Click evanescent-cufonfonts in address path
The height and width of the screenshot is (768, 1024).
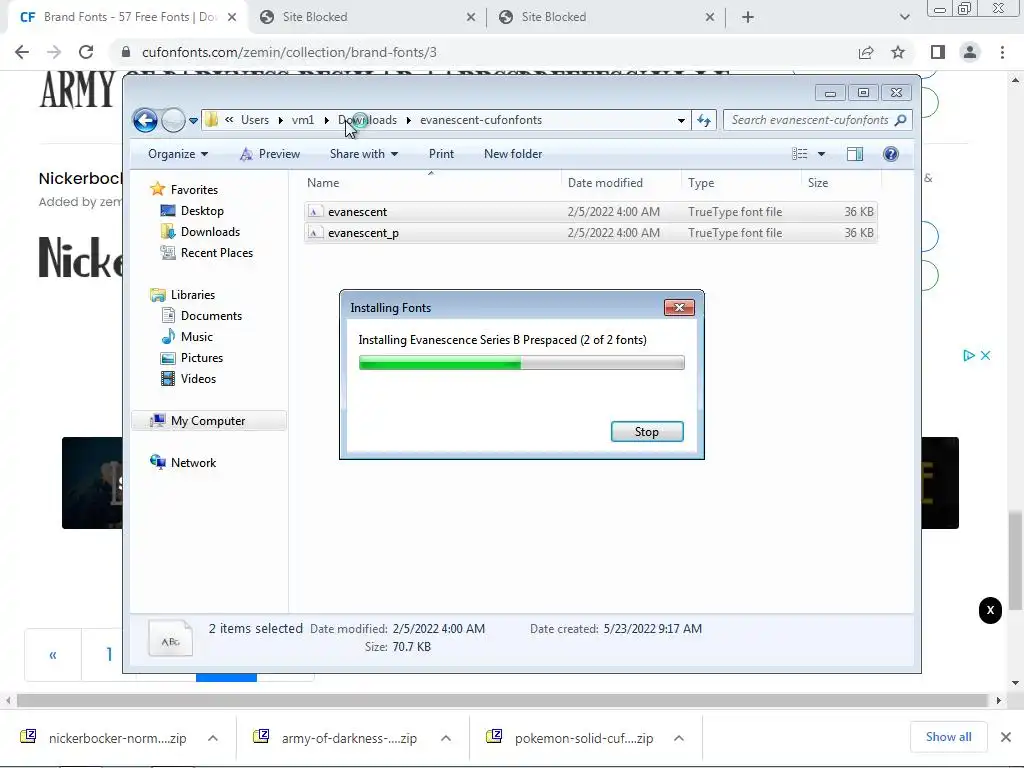click(481, 120)
